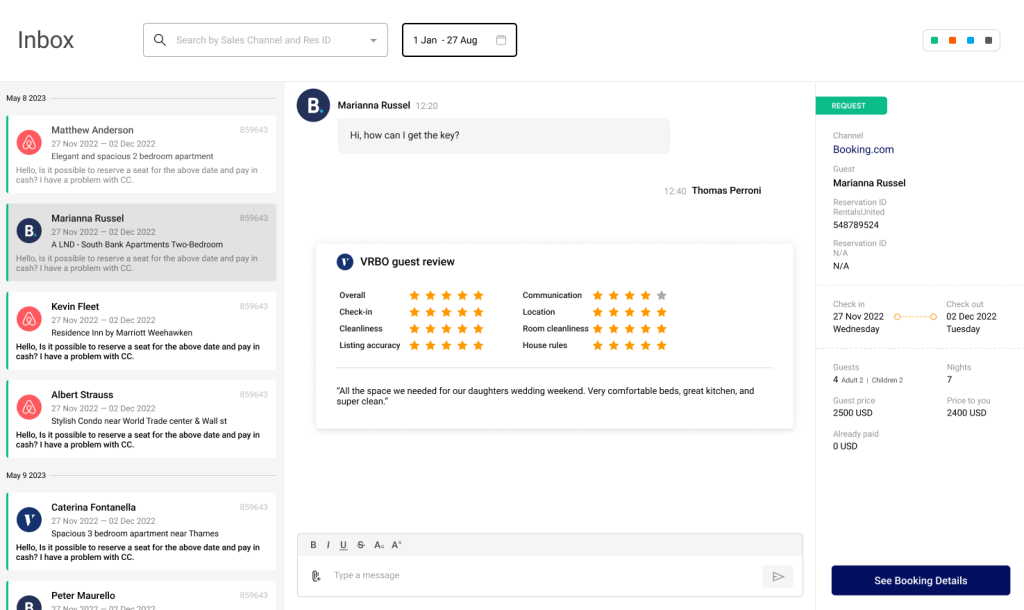Image resolution: width=1024 pixels, height=610 pixels.
Task: Toggle underline formatting in the message editor
Action: click(x=344, y=545)
